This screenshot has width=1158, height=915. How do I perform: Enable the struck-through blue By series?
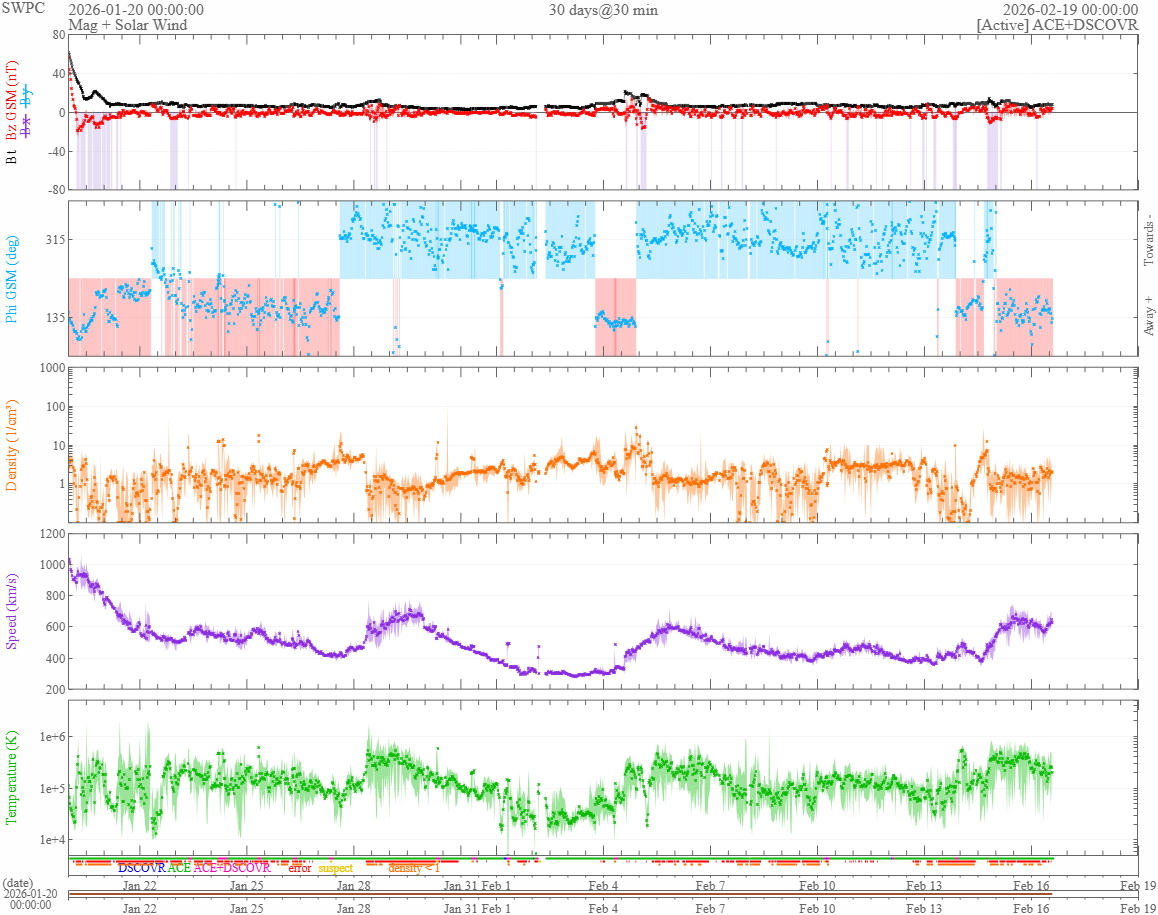point(27,97)
